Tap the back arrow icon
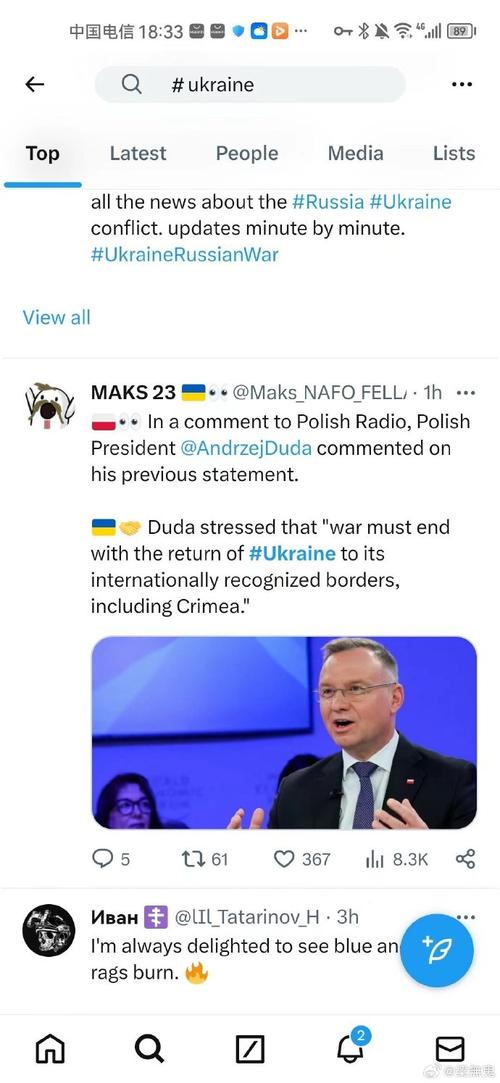Viewport: 500px width, 1083px height. [35, 84]
